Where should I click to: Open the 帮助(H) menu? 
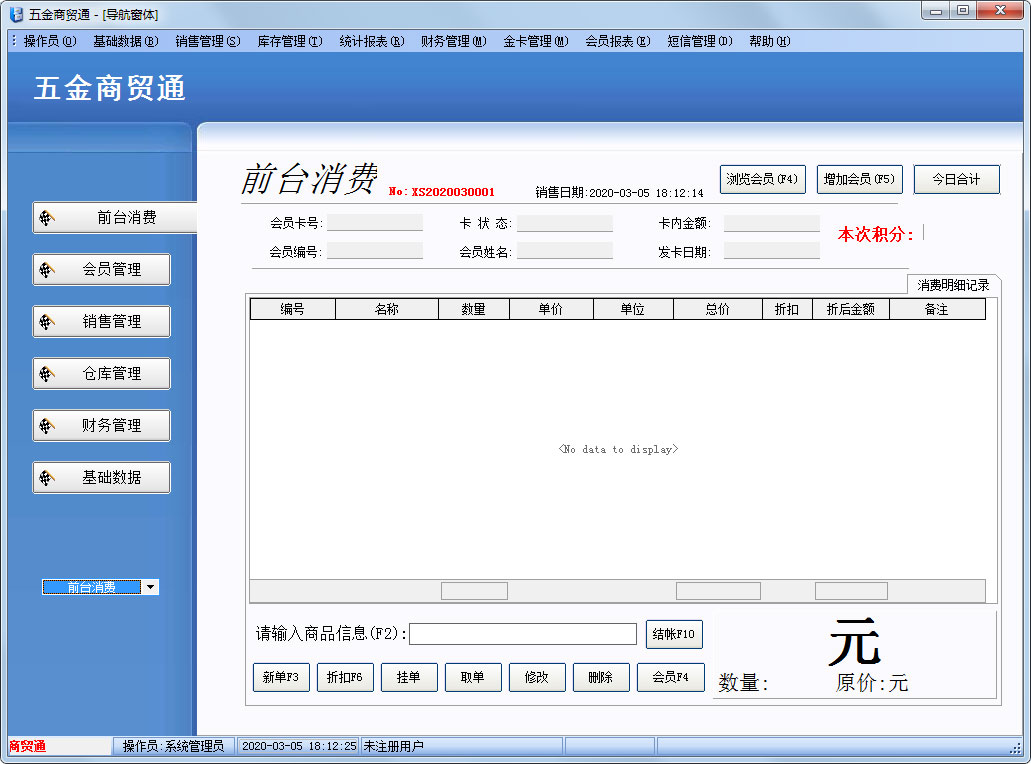tap(770, 41)
